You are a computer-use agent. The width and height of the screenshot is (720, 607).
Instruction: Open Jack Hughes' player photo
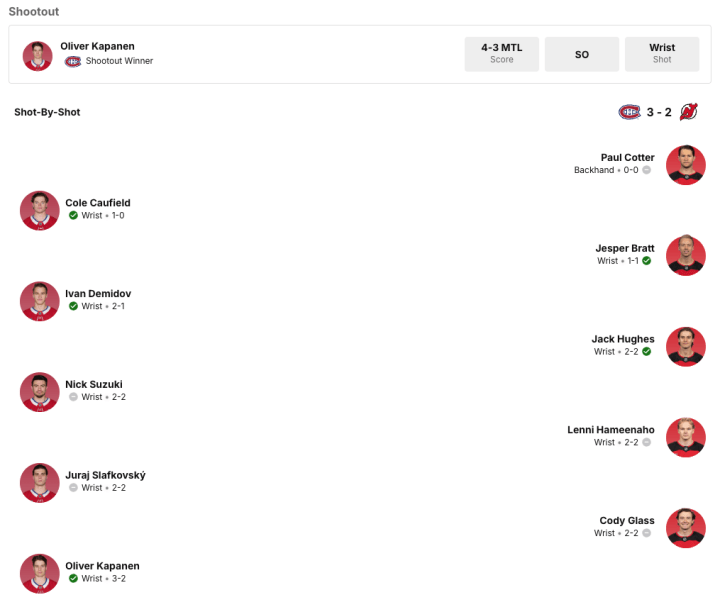pyautogui.click(x=686, y=346)
